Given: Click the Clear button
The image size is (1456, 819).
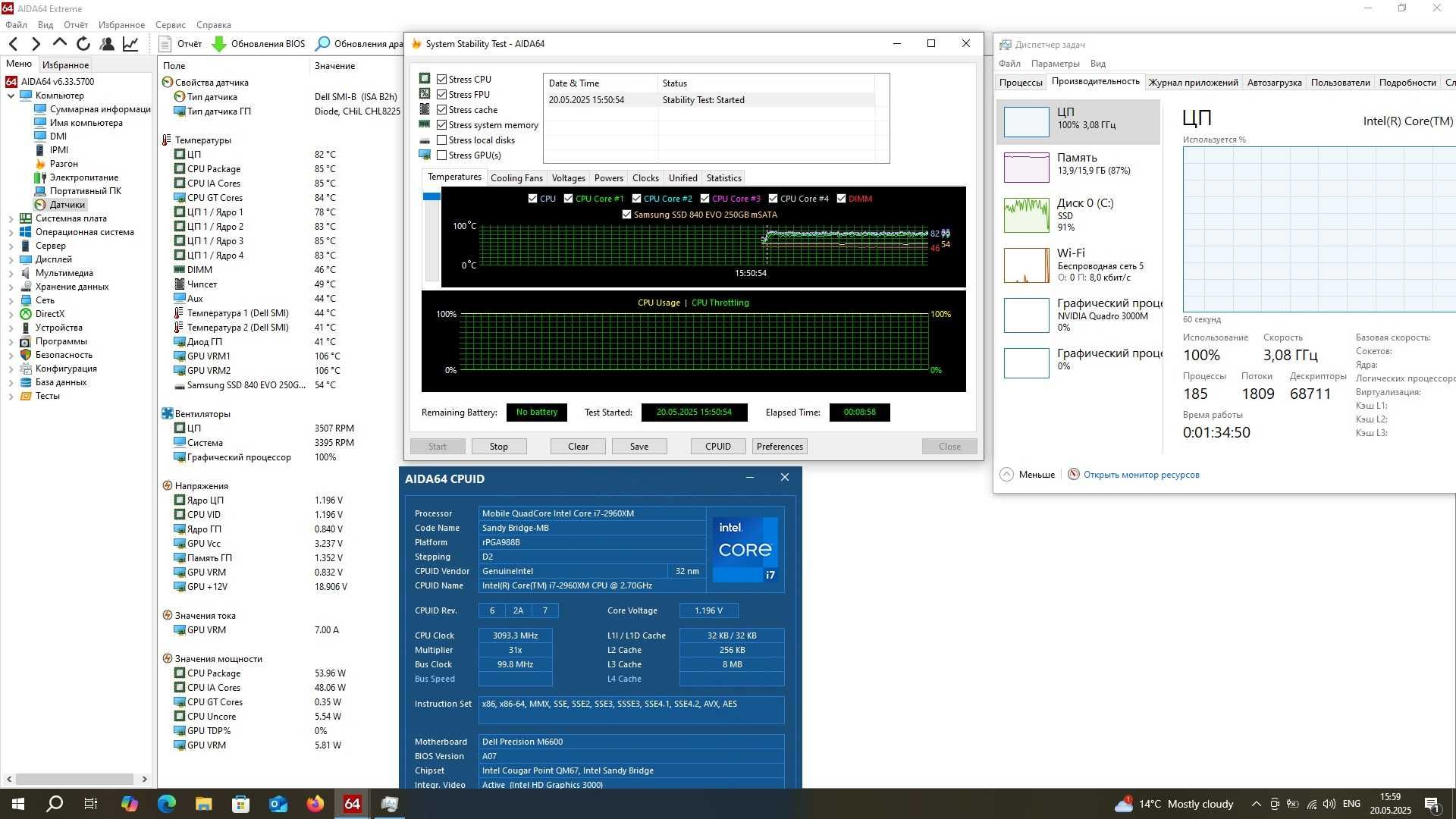Looking at the screenshot, I should [578, 447].
